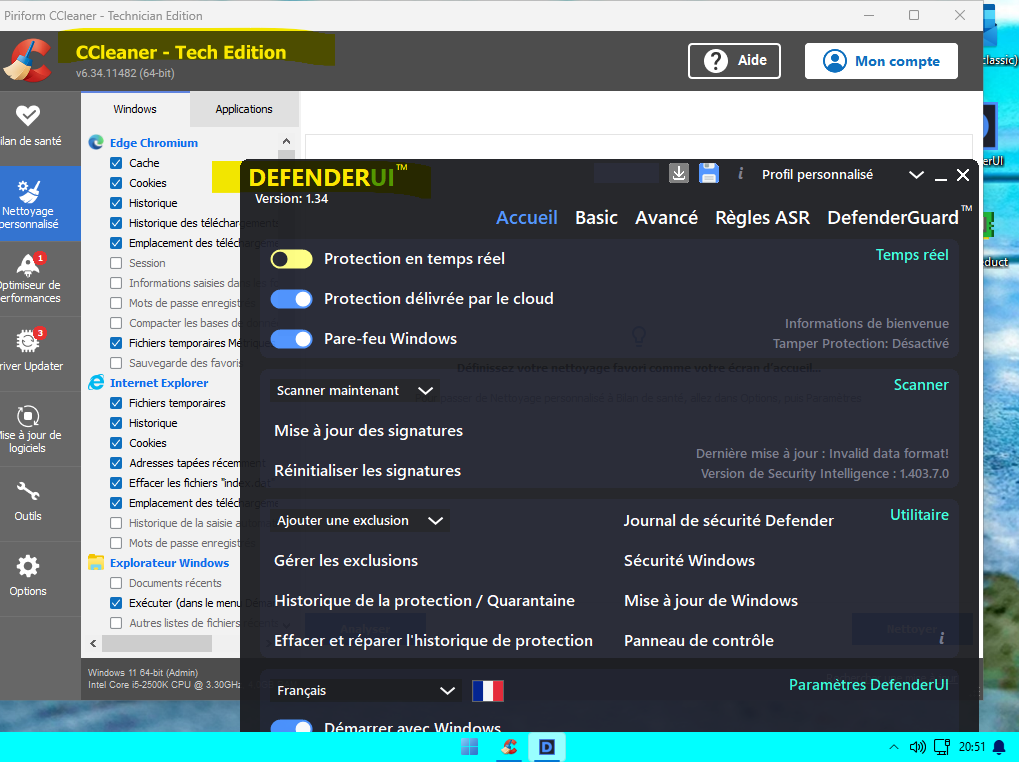
Task: Click Gérer les exclusions
Action: click(346, 561)
